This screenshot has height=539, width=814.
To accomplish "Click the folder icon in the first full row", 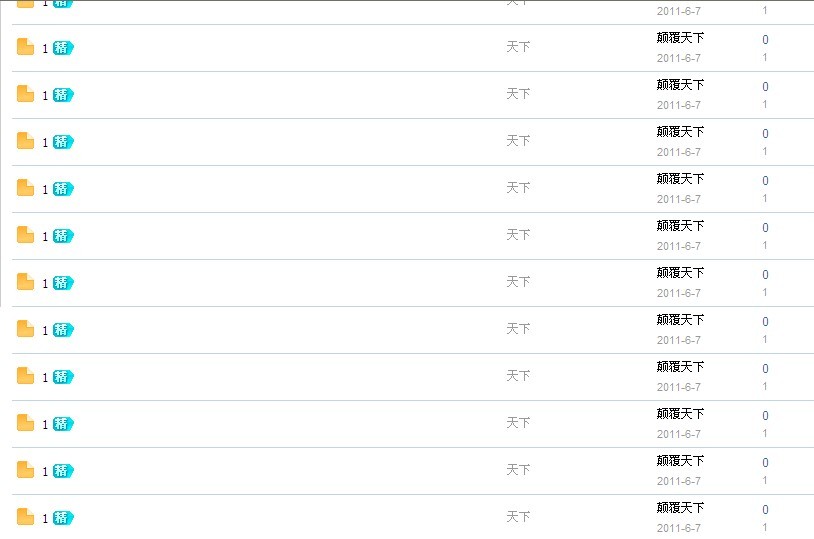I will click(25, 47).
